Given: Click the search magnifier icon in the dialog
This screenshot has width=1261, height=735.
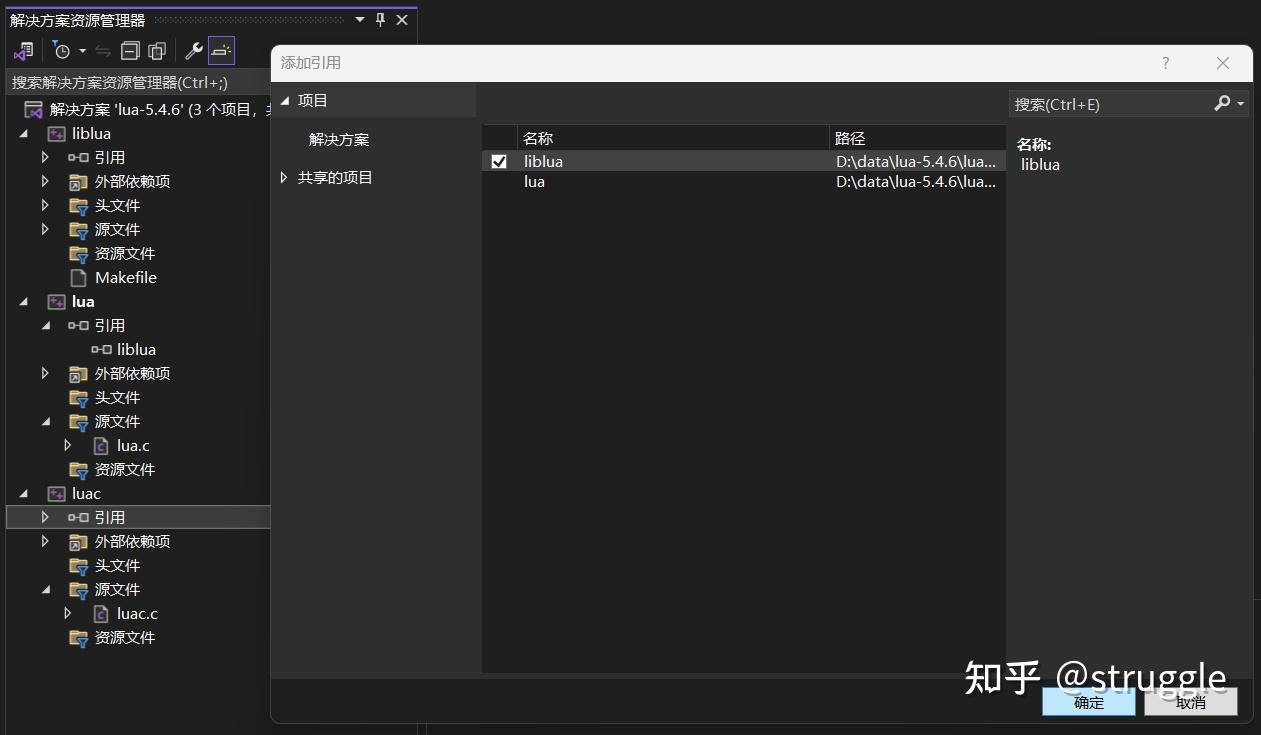Looking at the screenshot, I should click(x=1222, y=103).
